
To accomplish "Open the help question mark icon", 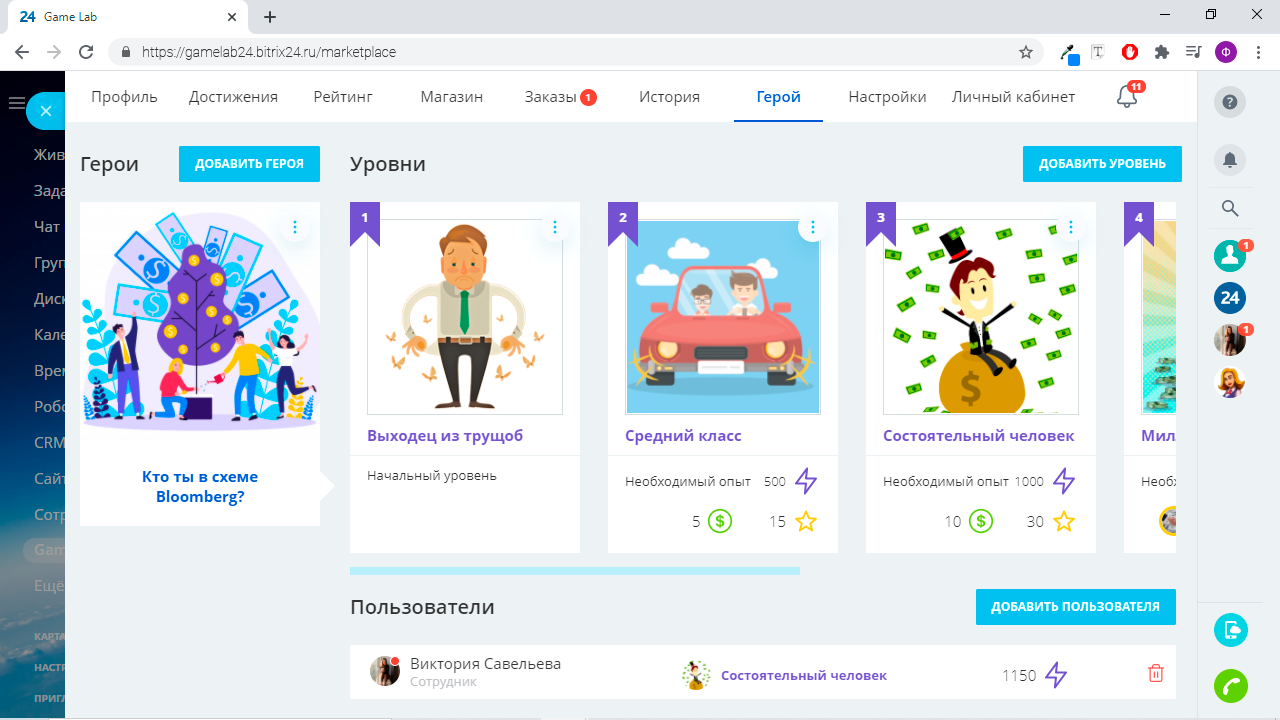I will pos(1230,101).
